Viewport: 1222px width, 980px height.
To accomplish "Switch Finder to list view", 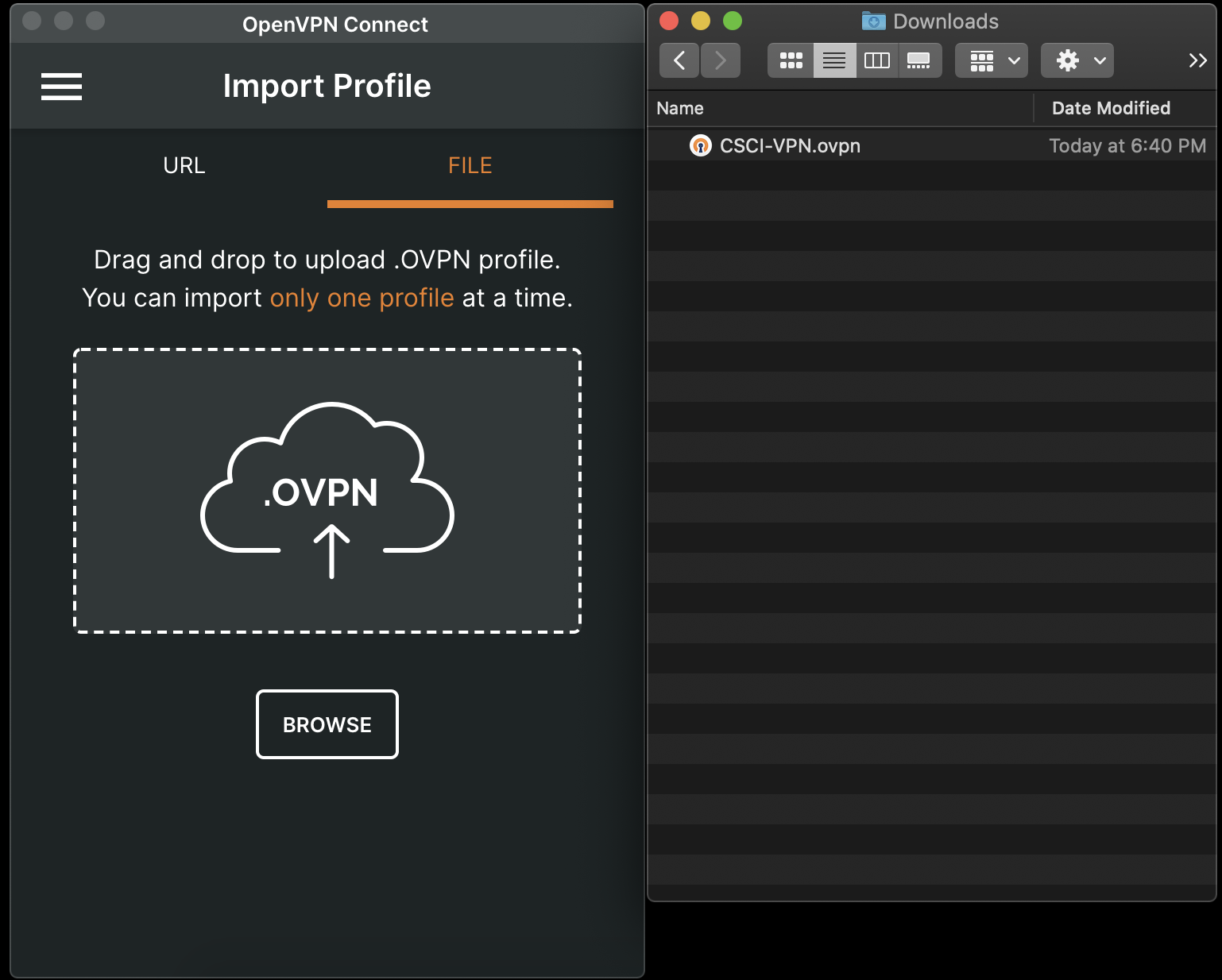I will click(x=834, y=60).
